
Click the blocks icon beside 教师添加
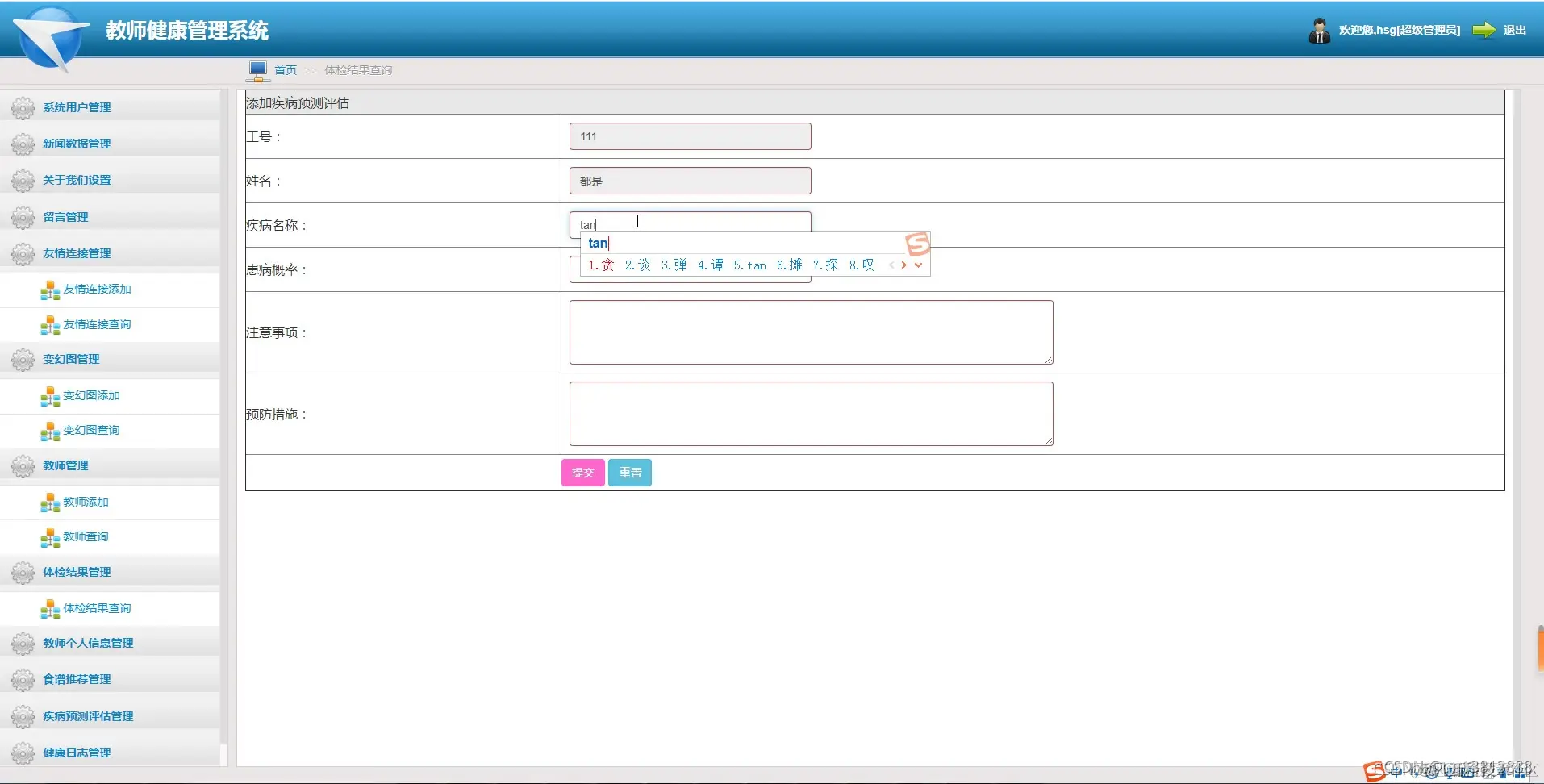[x=50, y=503]
